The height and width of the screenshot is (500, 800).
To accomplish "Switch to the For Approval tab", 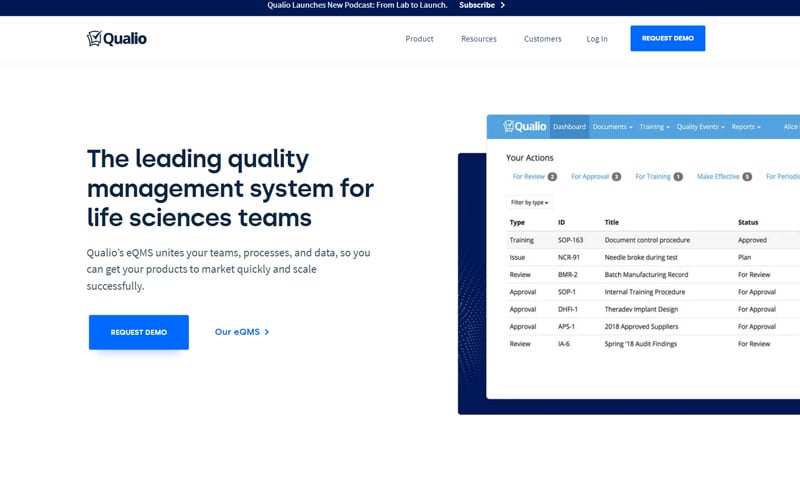I will click(x=596, y=177).
